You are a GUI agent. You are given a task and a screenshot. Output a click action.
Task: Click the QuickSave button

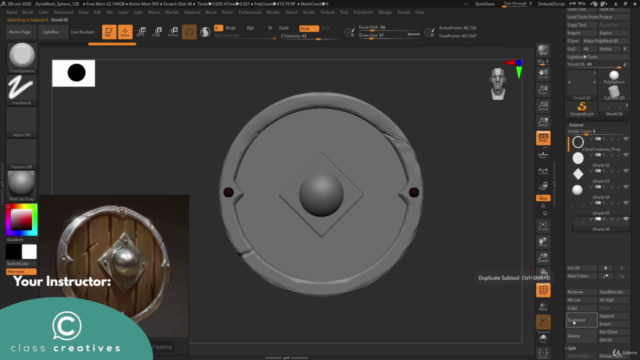[484, 4]
